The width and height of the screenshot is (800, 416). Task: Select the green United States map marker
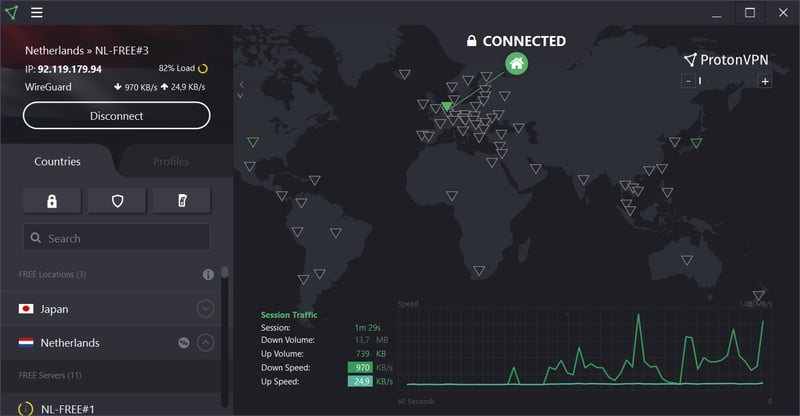(x=253, y=142)
